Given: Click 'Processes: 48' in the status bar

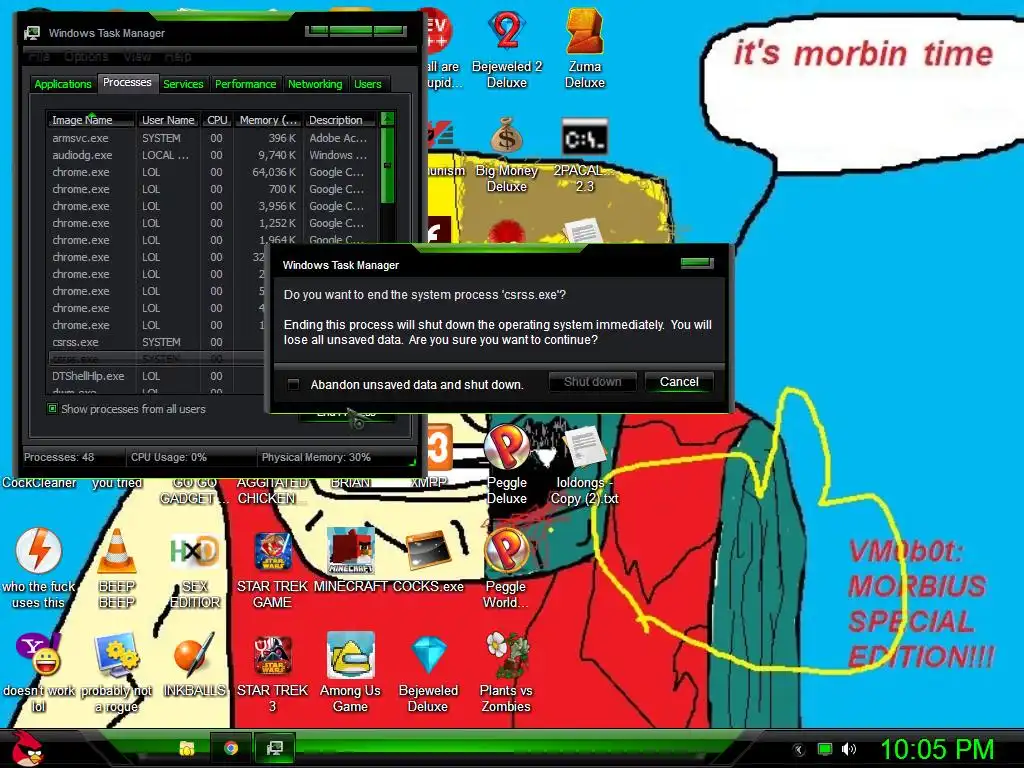Looking at the screenshot, I should (59, 457).
